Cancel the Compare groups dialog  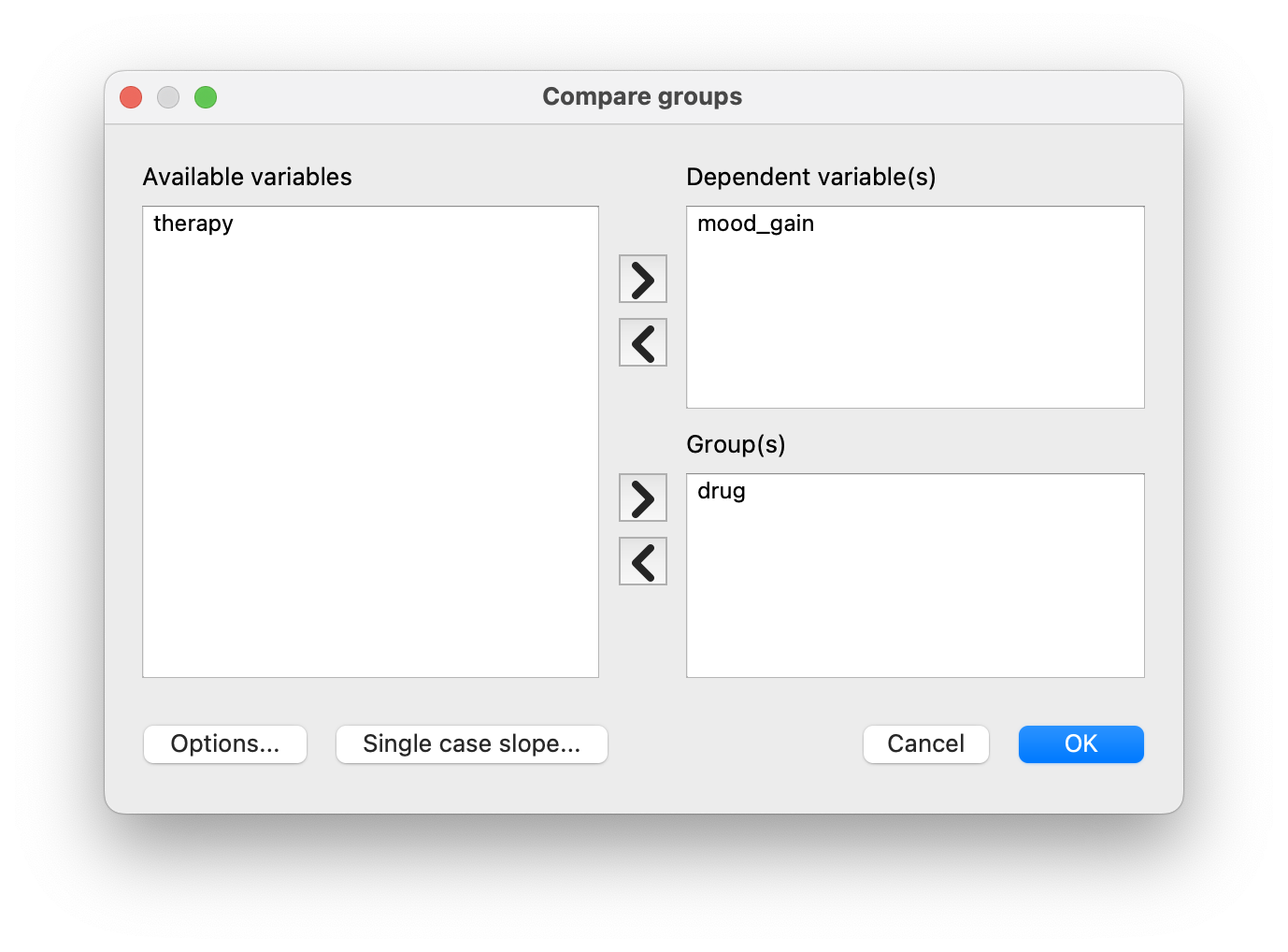pos(925,743)
